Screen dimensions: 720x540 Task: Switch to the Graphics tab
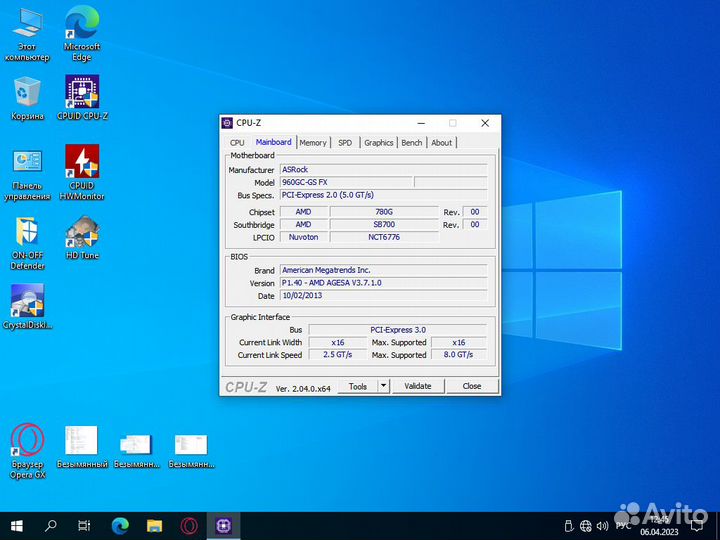379,143
